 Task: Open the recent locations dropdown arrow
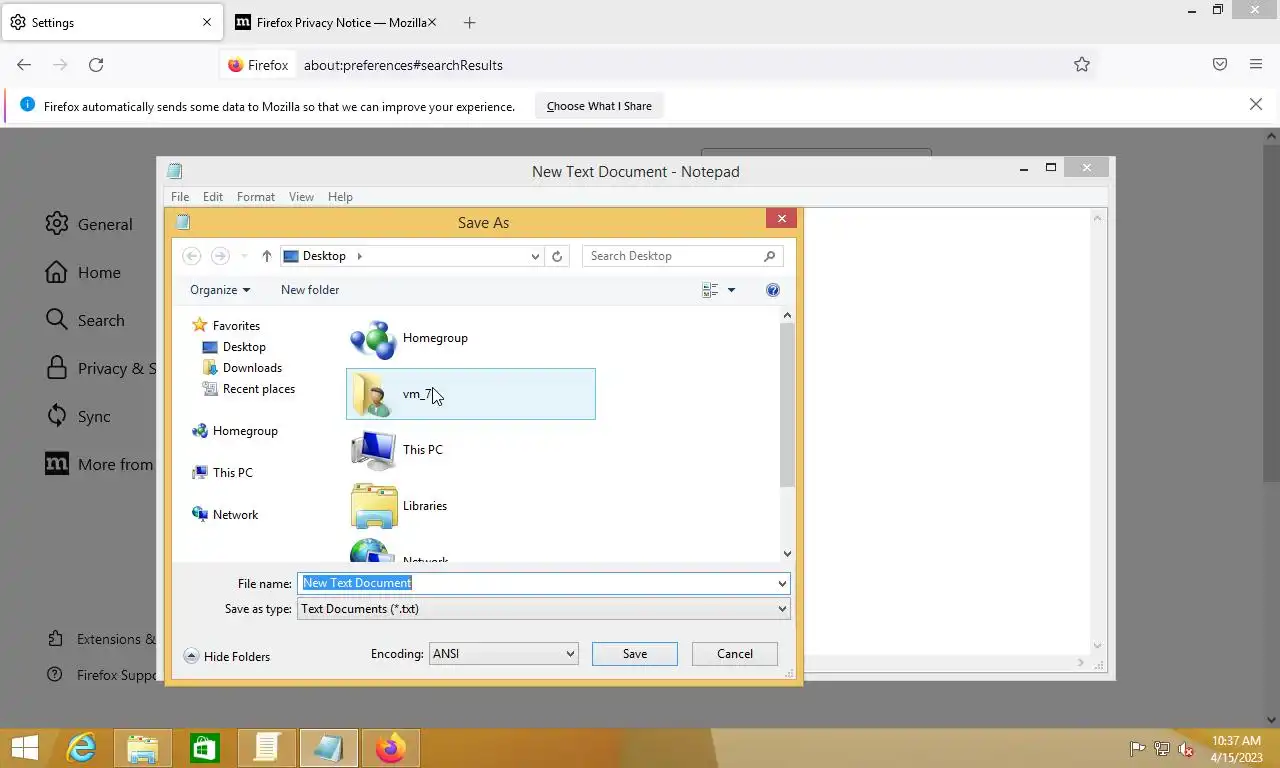tap(244, 256)
